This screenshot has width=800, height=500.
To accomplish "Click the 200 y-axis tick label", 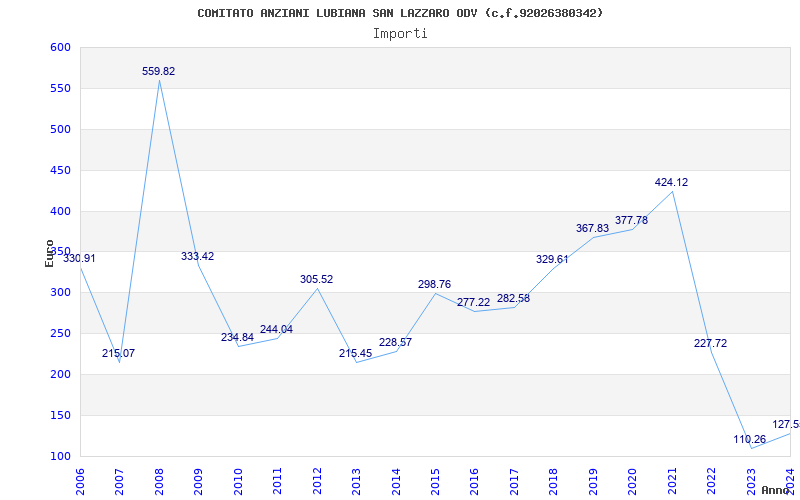I will click(60, 374).
